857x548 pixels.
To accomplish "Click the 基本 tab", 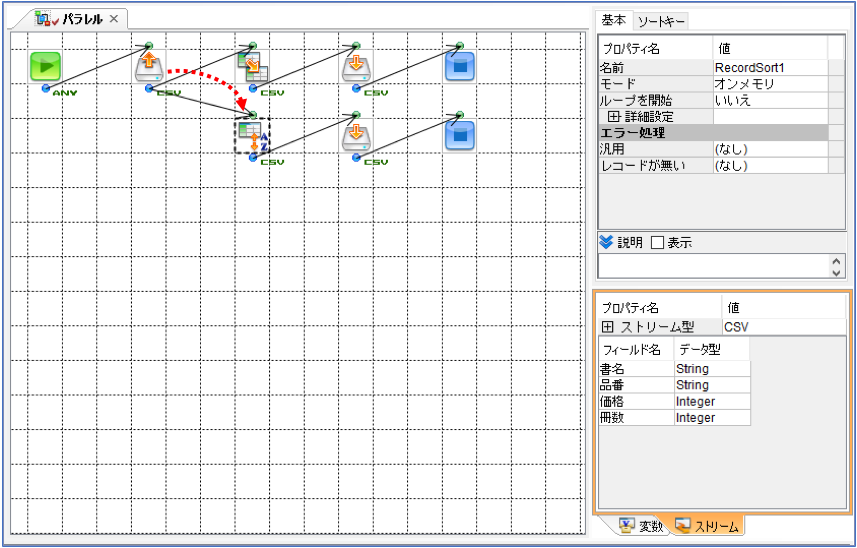I will click(x=614, y=20).
